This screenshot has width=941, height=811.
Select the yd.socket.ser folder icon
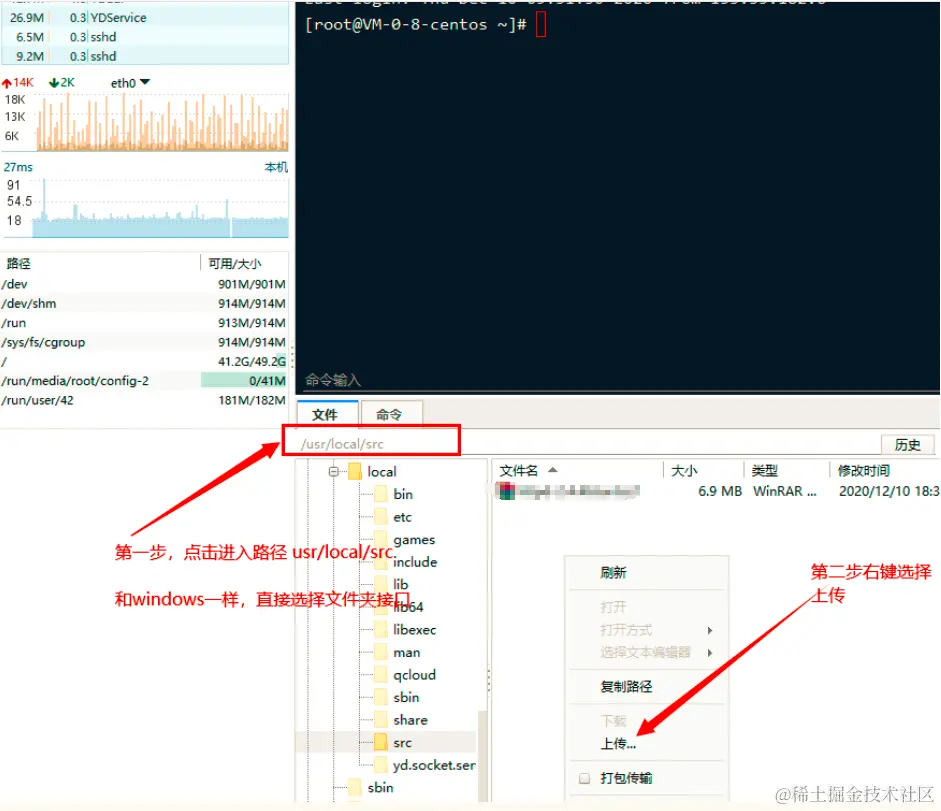click(380, 765)
